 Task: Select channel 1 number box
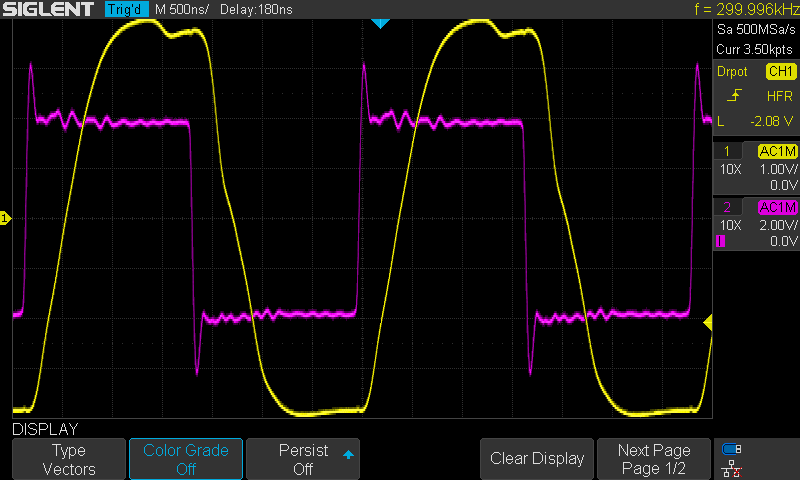point(727,151)
